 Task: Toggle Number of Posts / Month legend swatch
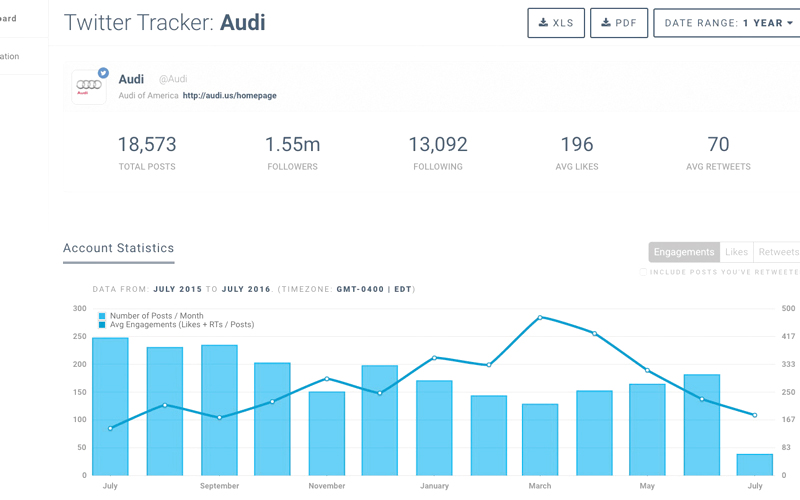(x=102, y=316)
